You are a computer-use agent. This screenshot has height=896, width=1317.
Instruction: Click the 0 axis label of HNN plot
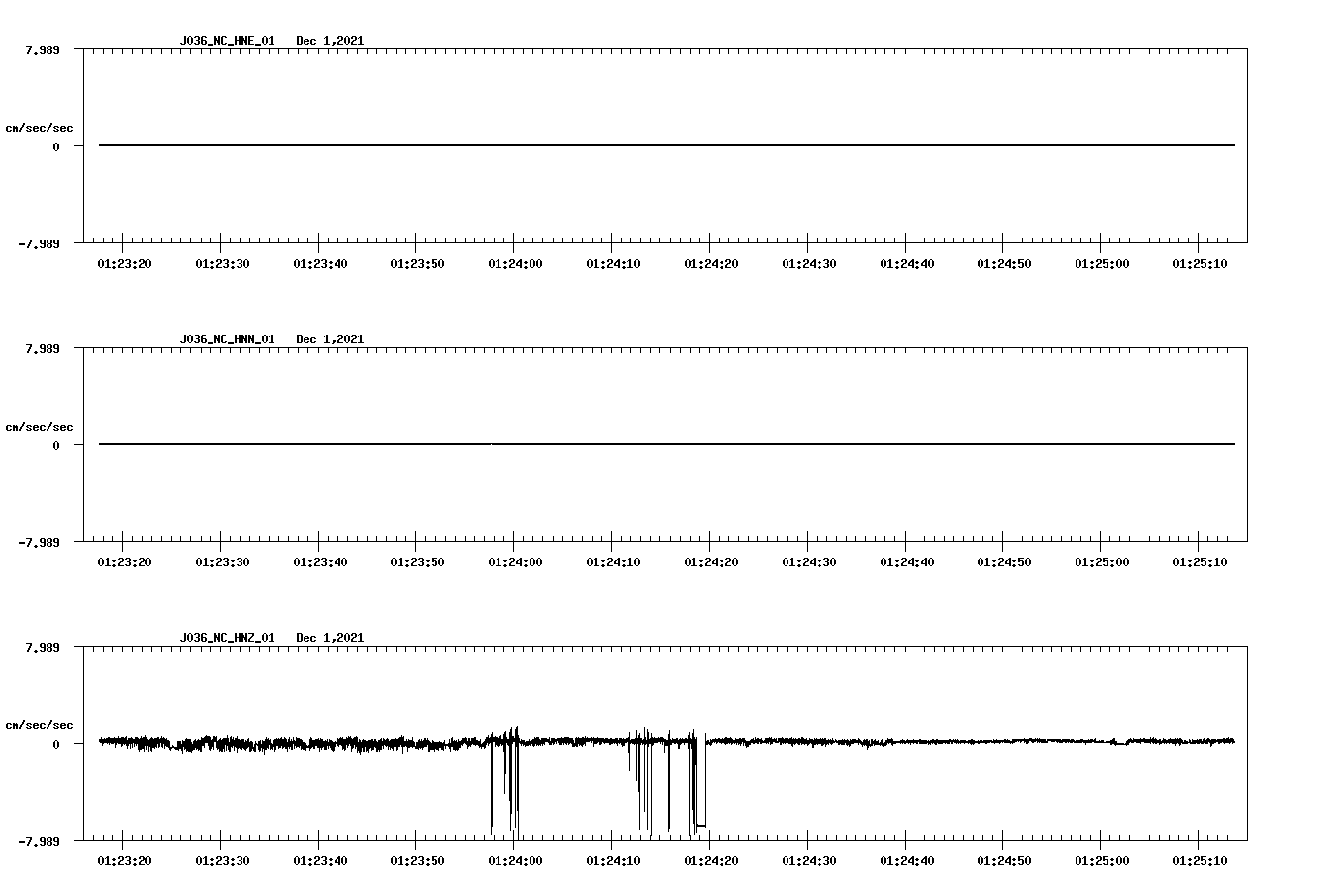click(56, 445)
